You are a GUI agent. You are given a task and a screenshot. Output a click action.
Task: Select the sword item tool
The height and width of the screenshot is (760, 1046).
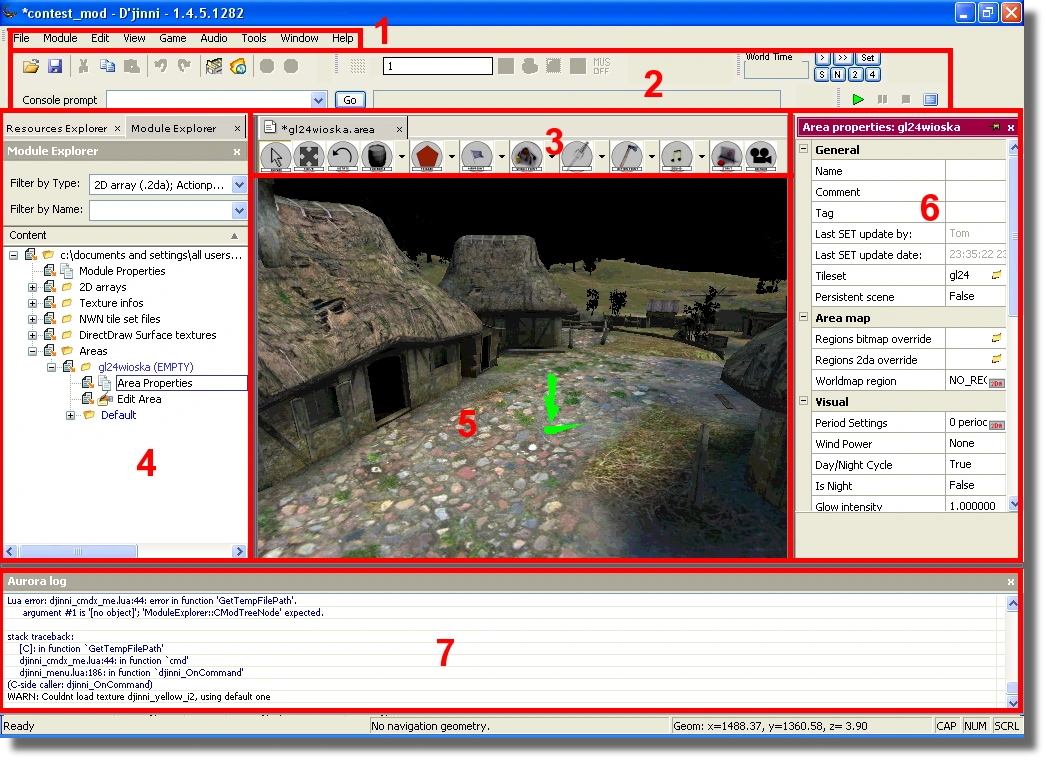[x=577, y=157]
